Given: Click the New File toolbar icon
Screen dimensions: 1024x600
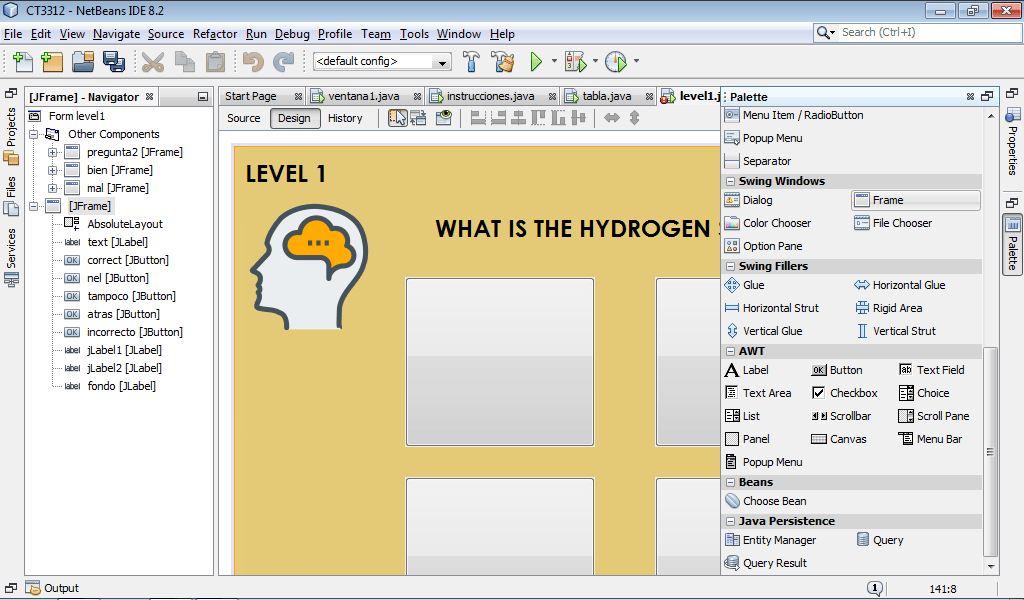Looking at the screenshot, I should pos(23,61).
